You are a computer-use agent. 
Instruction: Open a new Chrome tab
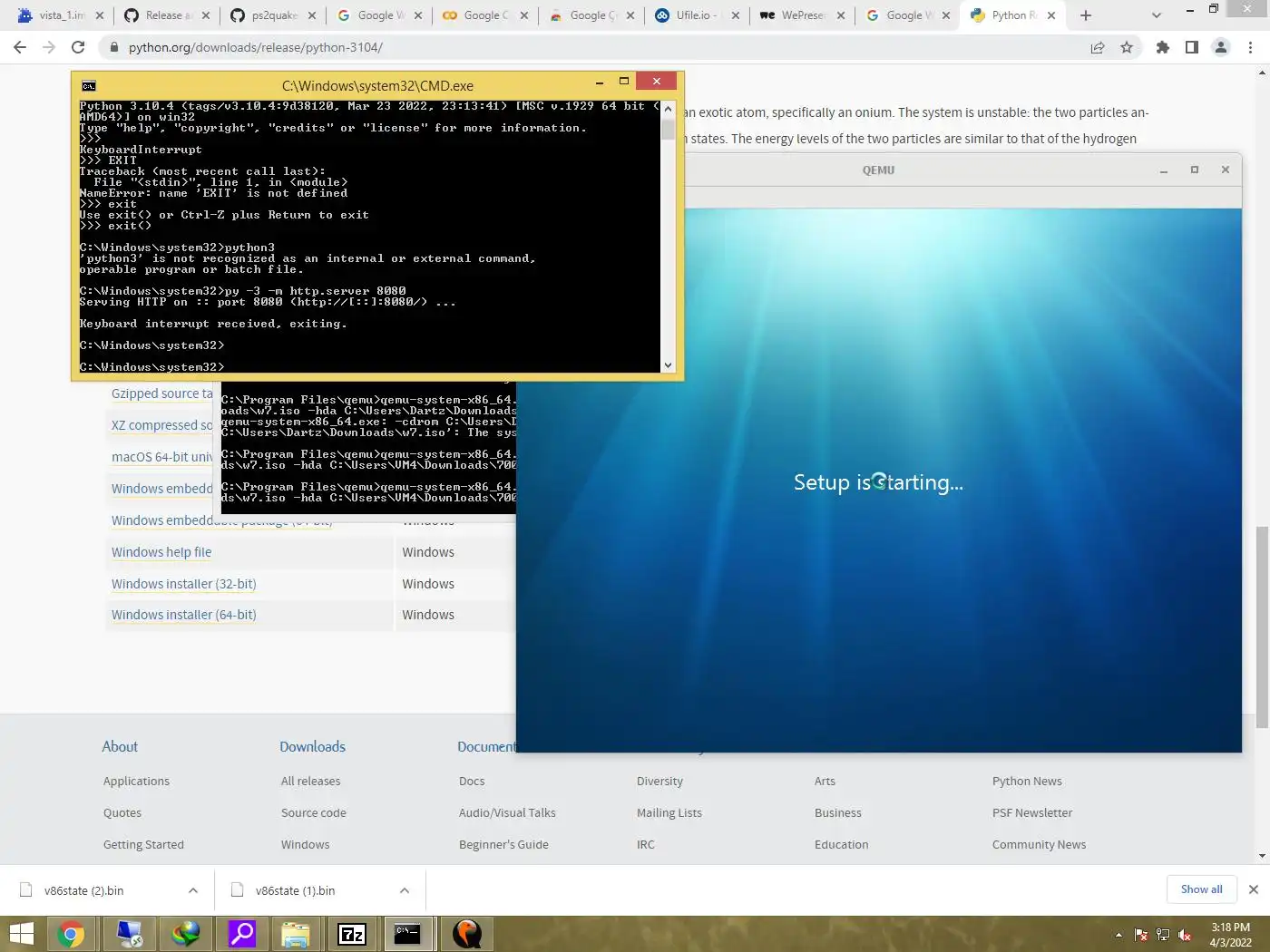(1086, 15)
